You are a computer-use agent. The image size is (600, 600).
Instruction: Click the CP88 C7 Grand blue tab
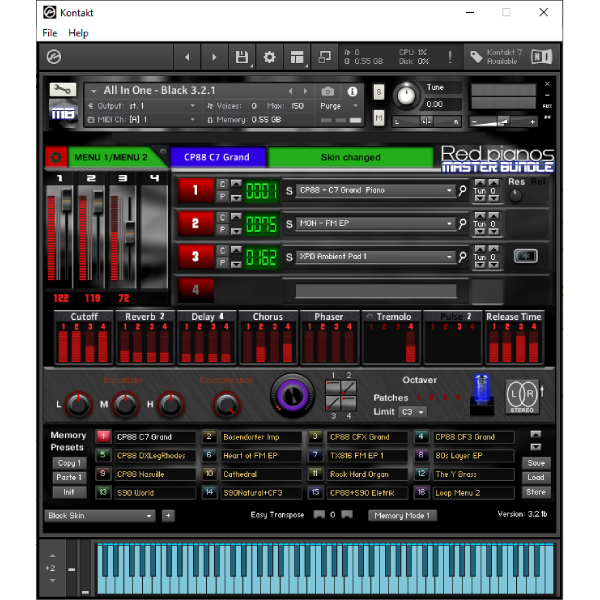[218, 157]
